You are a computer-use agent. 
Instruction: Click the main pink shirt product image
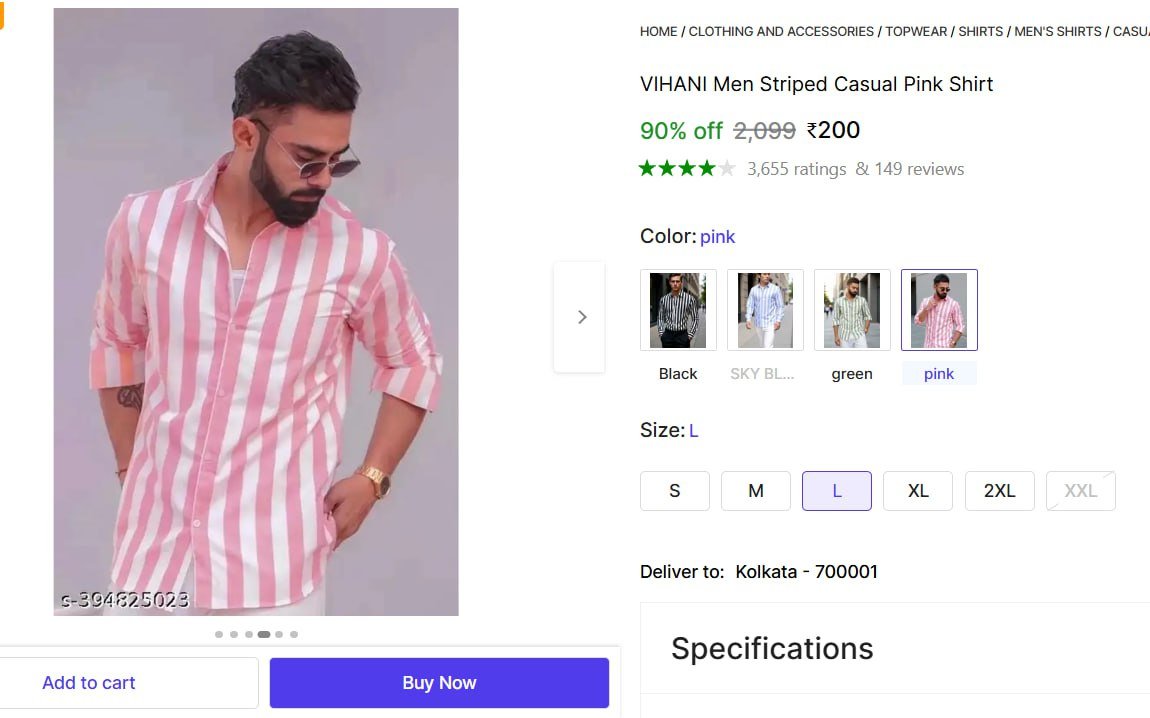pos(256,312)
